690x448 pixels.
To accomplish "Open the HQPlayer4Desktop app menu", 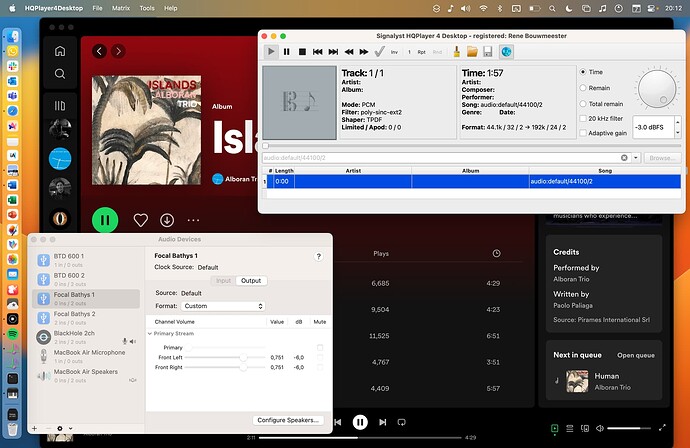I will pyautogui.click(x=54, y=8).
